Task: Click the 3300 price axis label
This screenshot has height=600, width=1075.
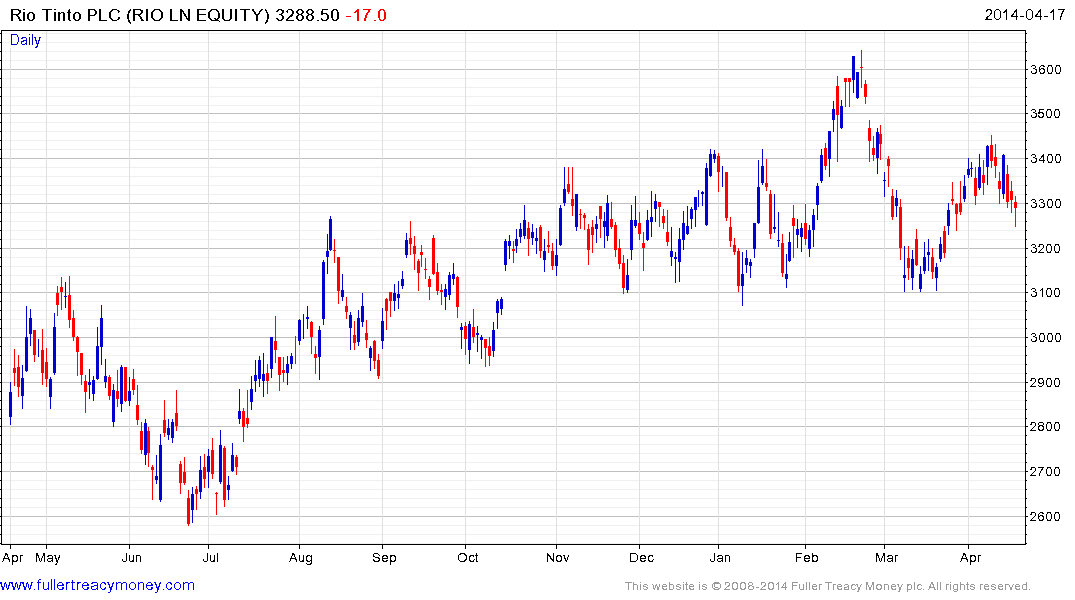Action: (x=1046, y=204)
